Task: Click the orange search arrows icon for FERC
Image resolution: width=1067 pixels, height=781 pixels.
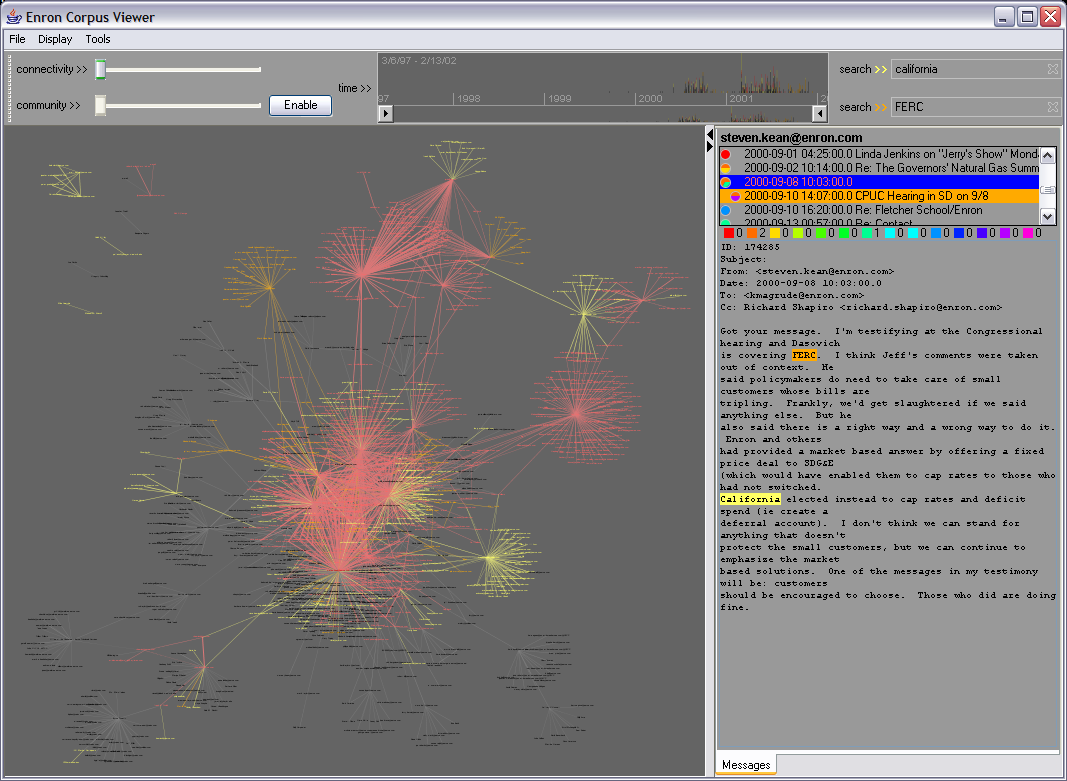Action: click(881, 107)
